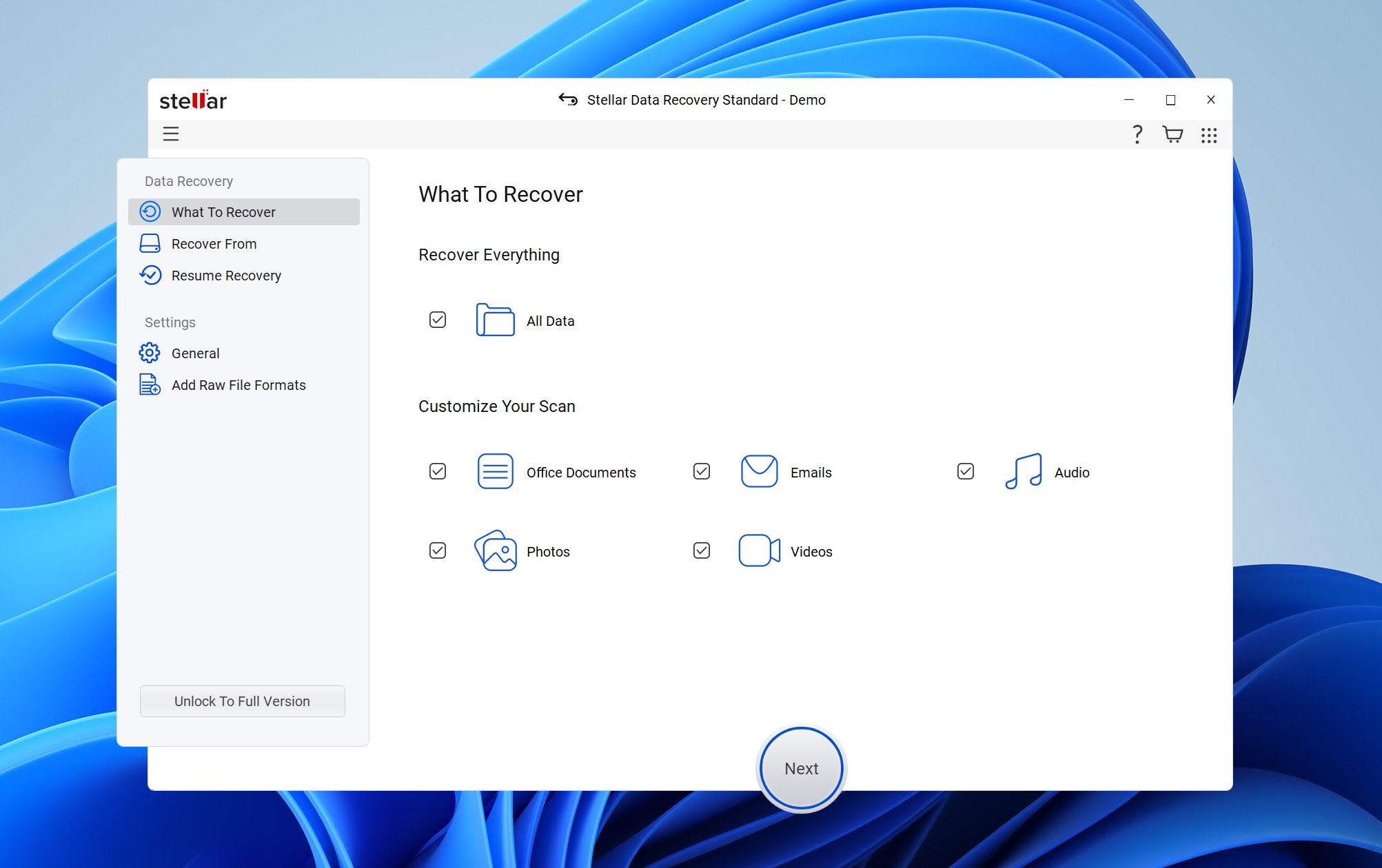1382x868 pixels.
Task: Toggle the Audio checkbox
Action: [x=966, y=471]
